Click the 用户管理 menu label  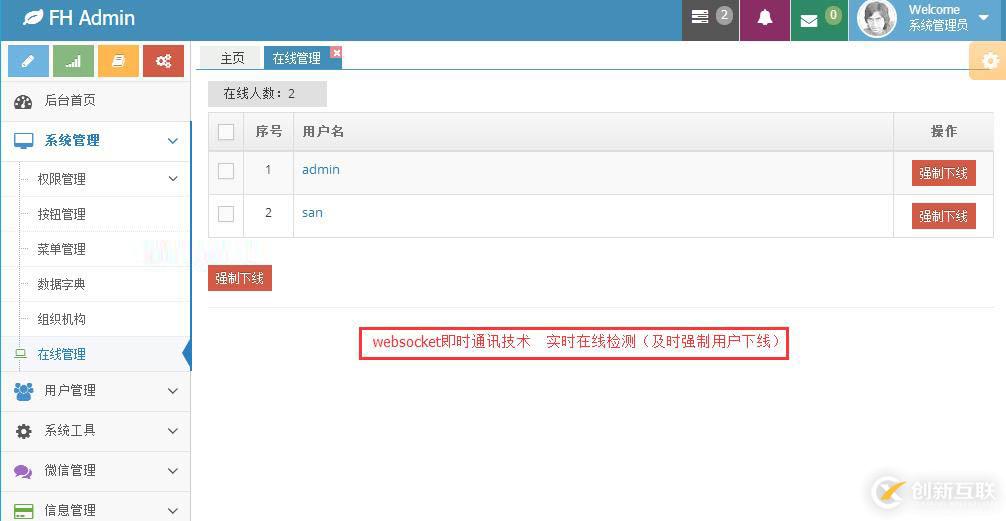pos(70,391)
